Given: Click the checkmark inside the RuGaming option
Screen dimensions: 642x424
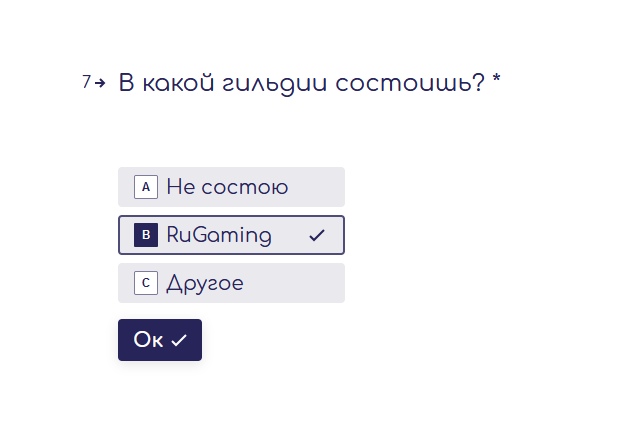Looking at the screenshot, I should point(317,235).
